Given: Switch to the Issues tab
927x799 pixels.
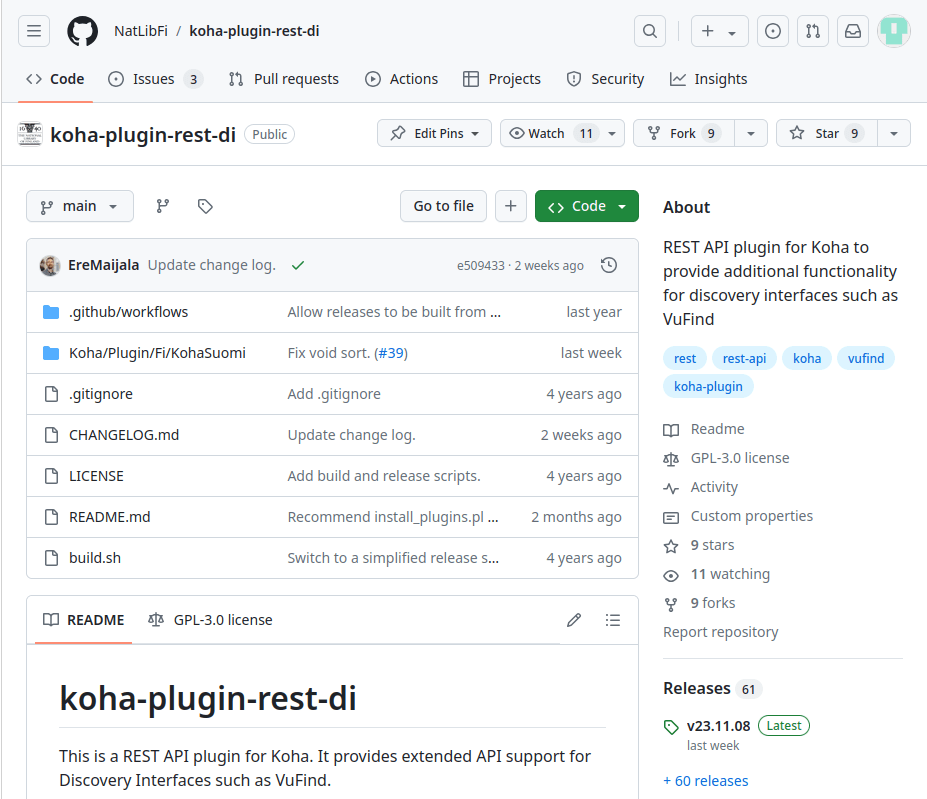Looking at the screenshot, I should tap(155, 79).
